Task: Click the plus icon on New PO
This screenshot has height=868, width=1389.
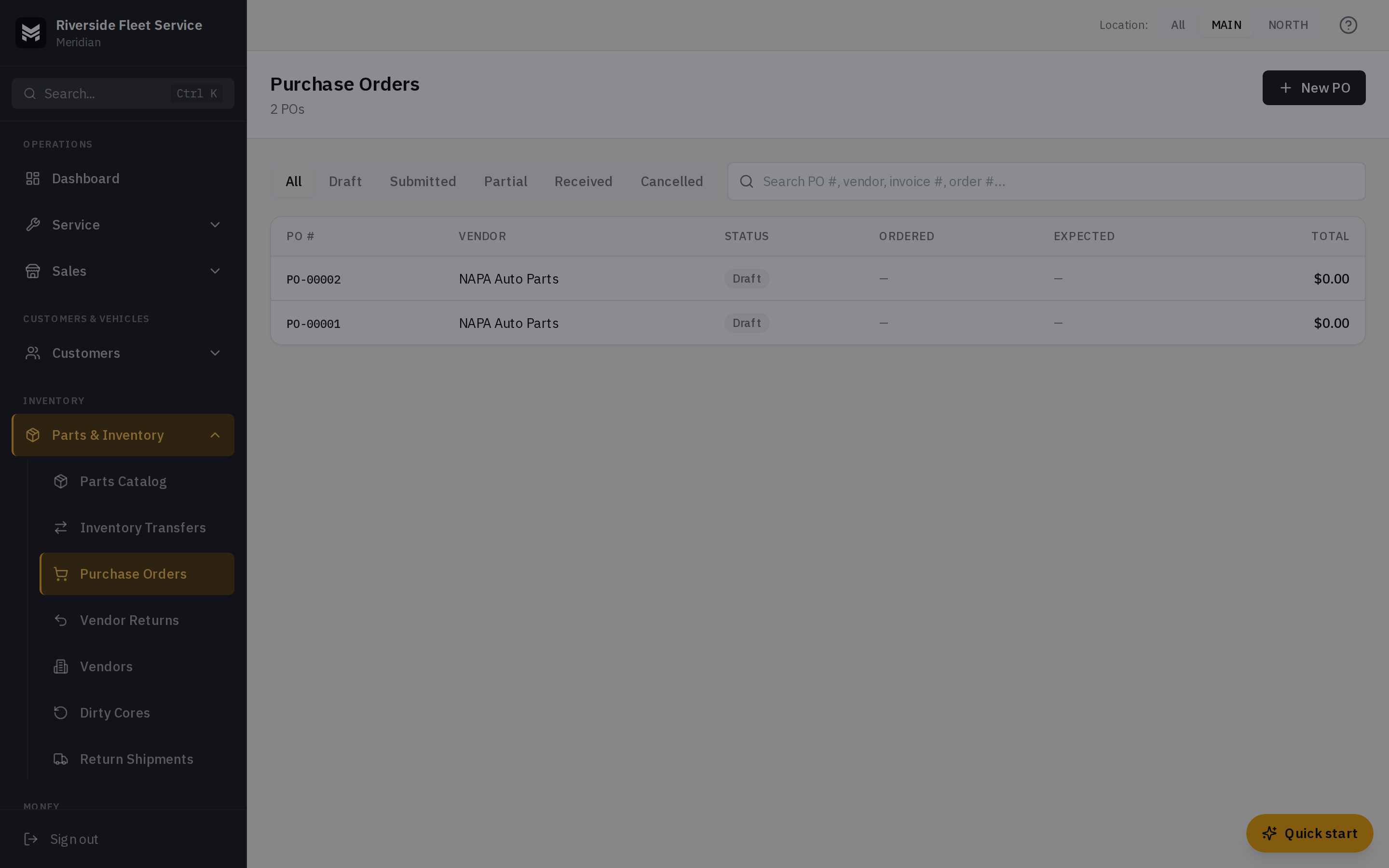Action: pos(1286,88)
